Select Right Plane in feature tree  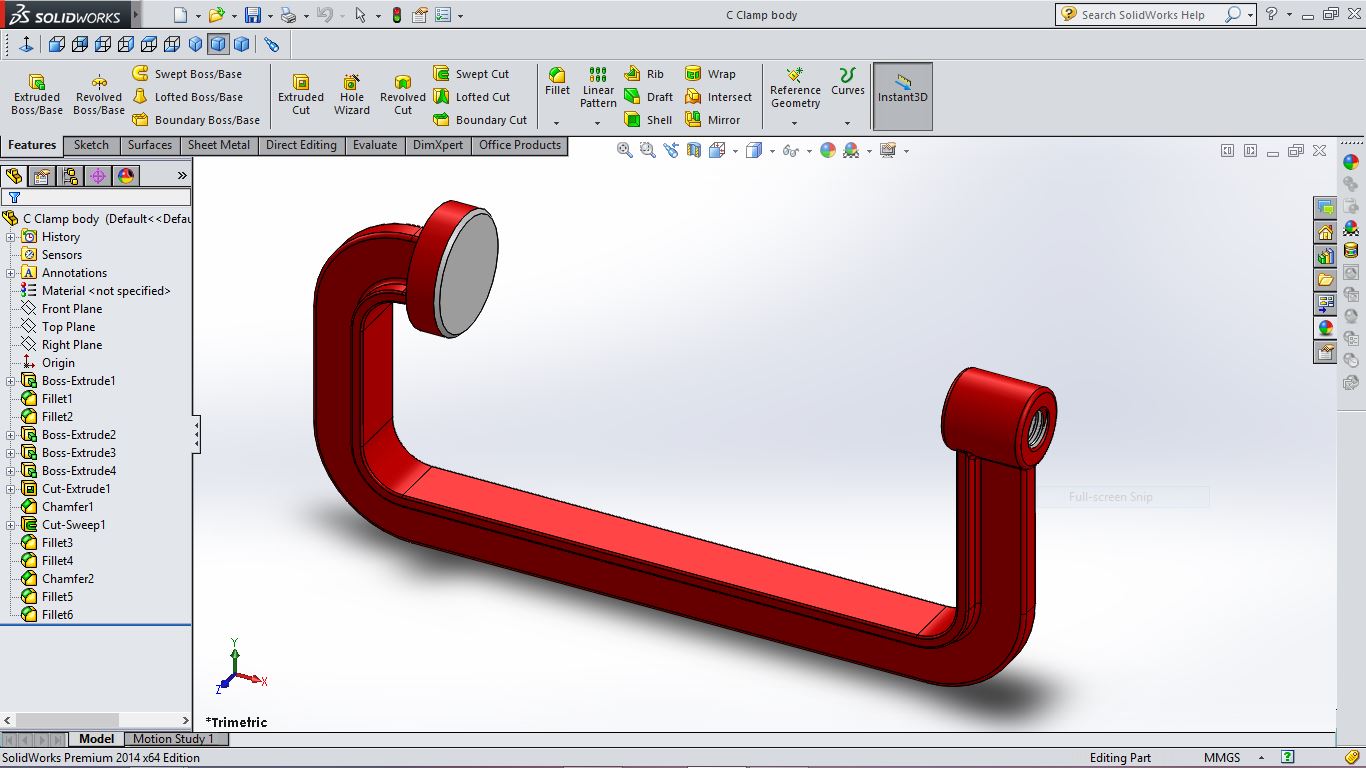[x=61, y=345]
